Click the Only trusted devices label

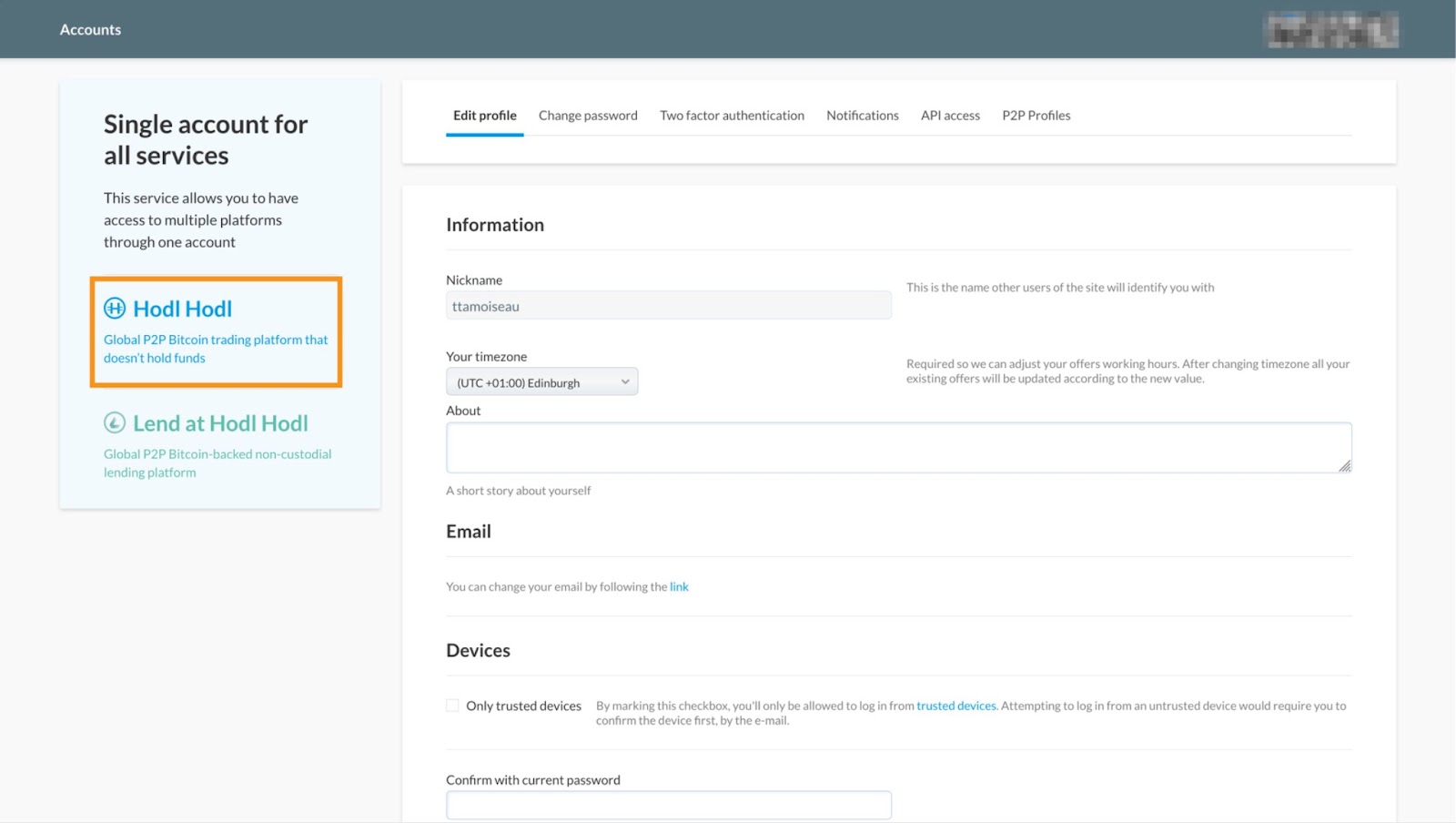(x=523, y=706)
